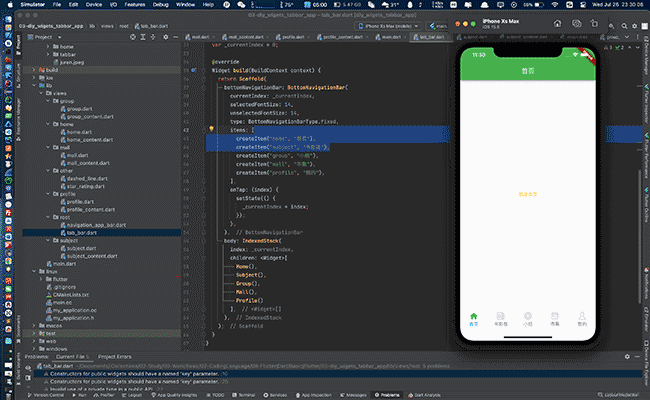Screen dimensions: 650x400
Task: Open the Debug menu
Action: pyautogui.click(x=160, y=5)
